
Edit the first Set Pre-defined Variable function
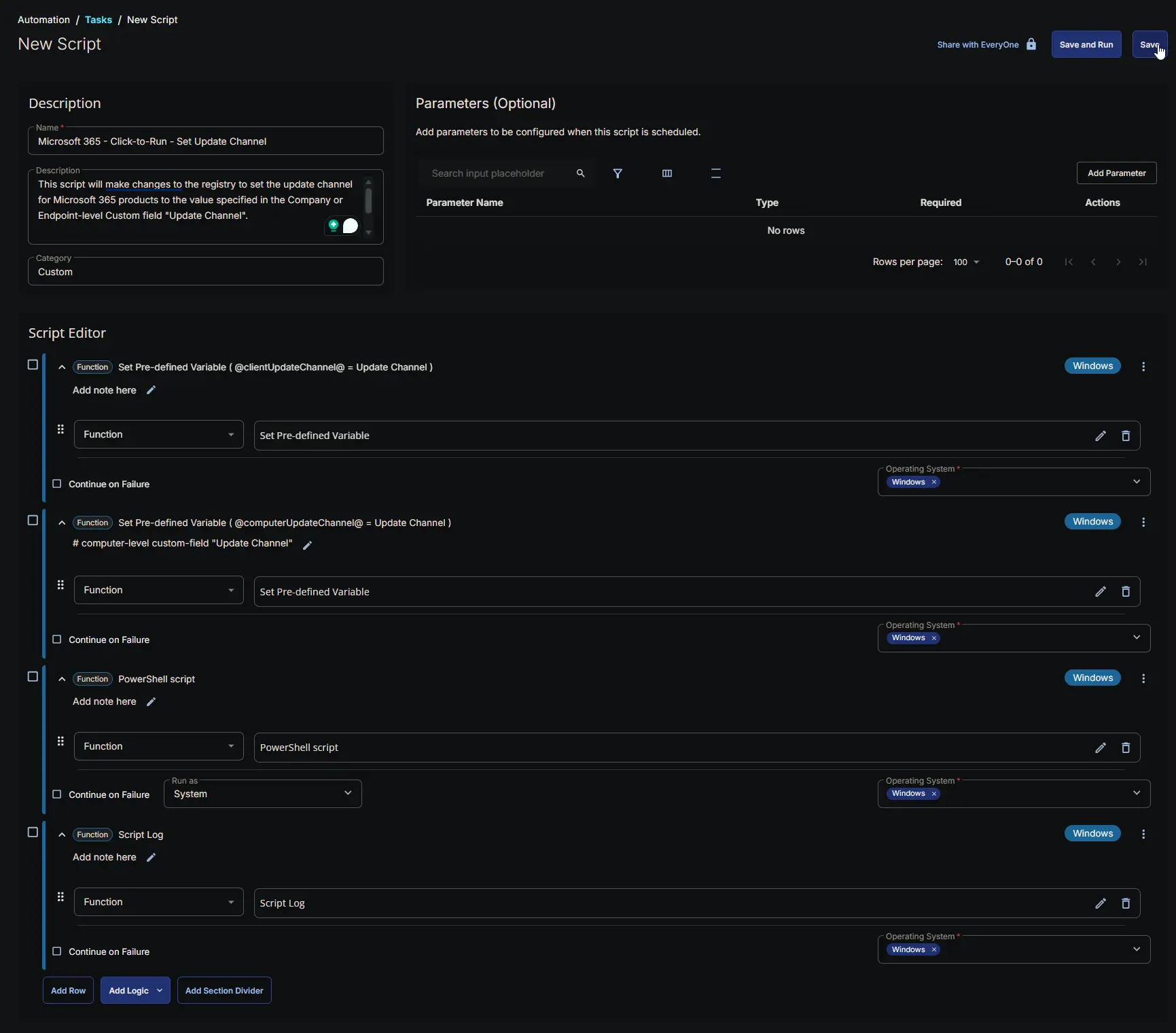[x=1100, y=436]
